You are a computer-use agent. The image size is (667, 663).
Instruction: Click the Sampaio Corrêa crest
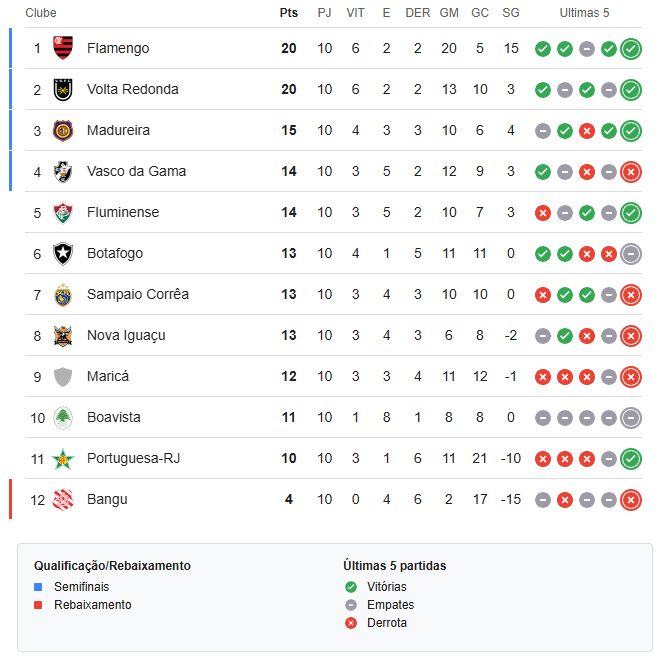(63, 295)
